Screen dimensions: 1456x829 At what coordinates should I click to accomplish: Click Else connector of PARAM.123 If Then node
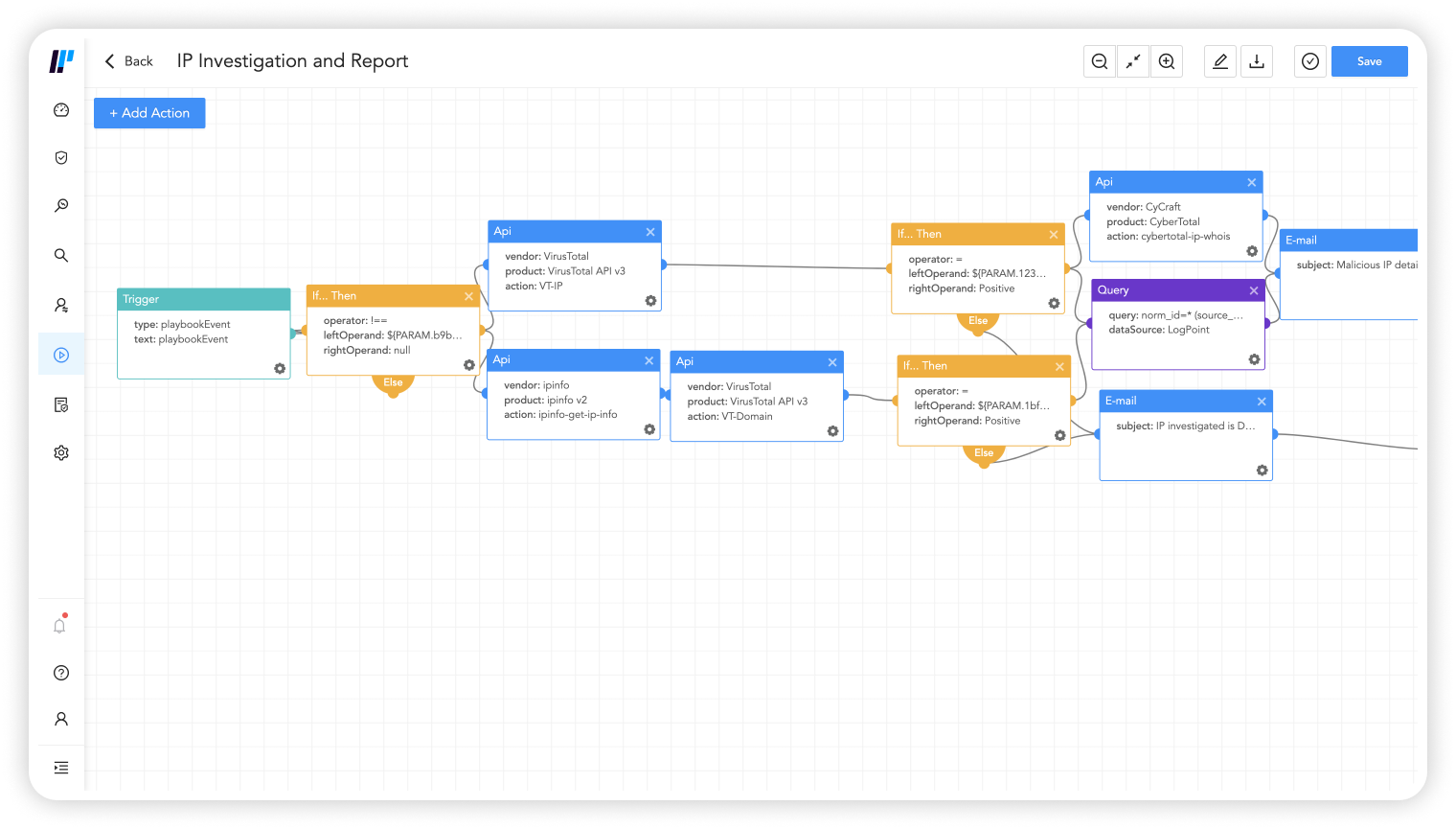tap(978, 322)
